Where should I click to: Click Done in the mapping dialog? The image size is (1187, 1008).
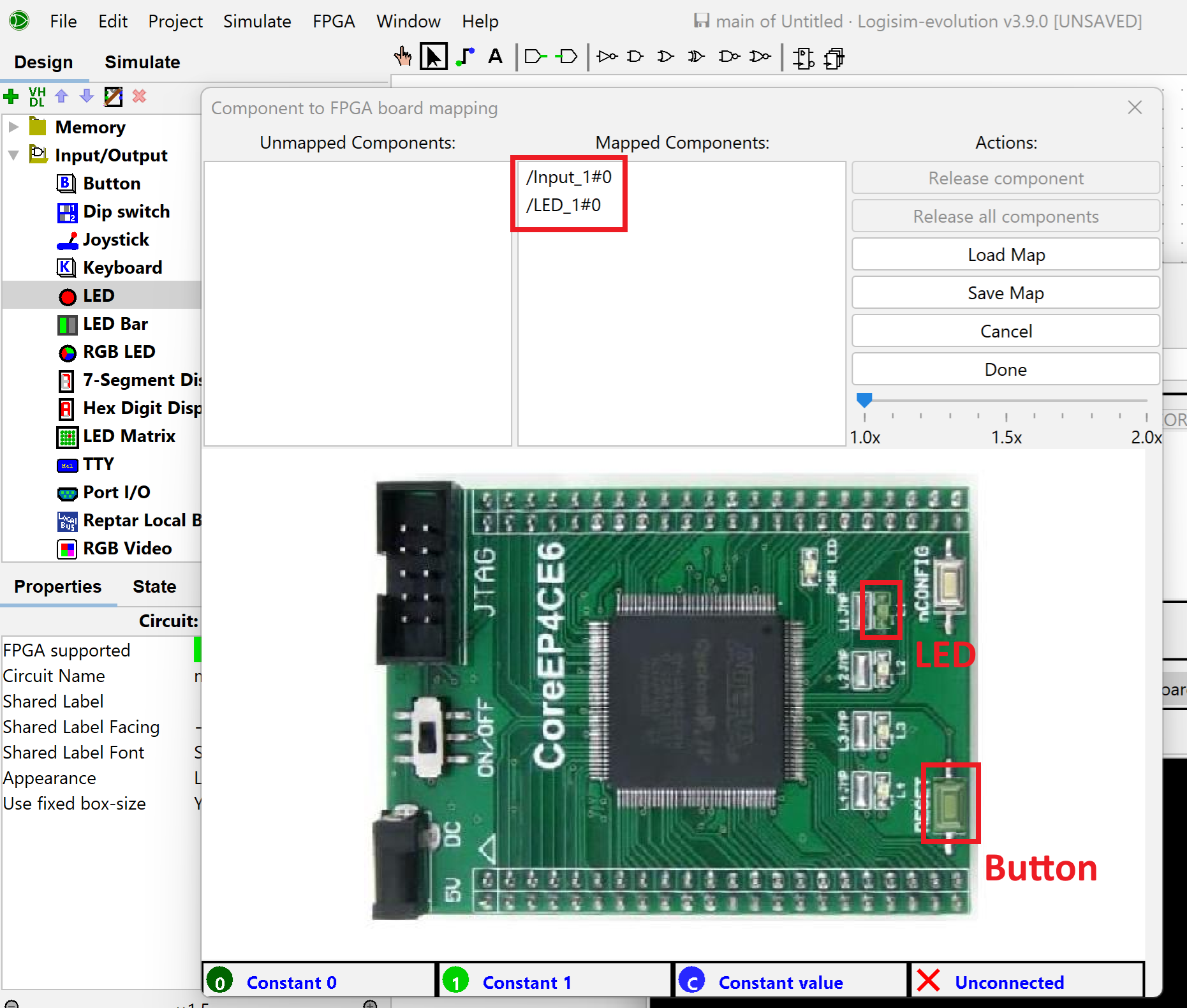coord(1006,369)
